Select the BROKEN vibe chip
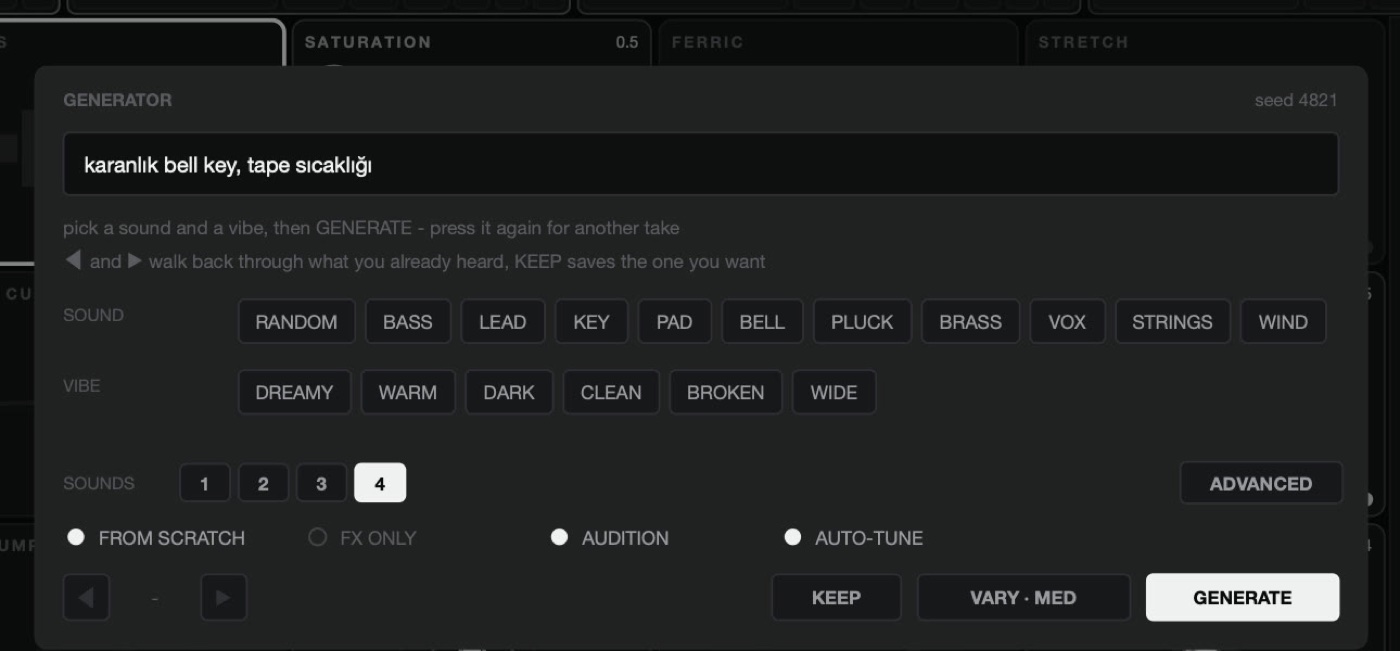Image resolution: width=1400 pixels, height=651 pixels. pyautogui.click(x=725, y=392)
